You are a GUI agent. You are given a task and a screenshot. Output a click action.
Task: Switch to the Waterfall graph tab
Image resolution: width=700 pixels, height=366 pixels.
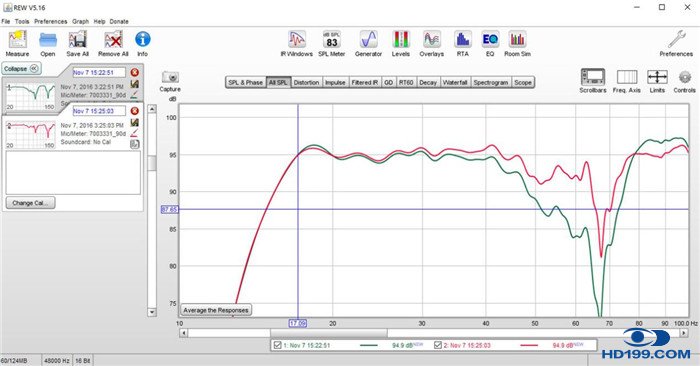click(x=455, y=83)
